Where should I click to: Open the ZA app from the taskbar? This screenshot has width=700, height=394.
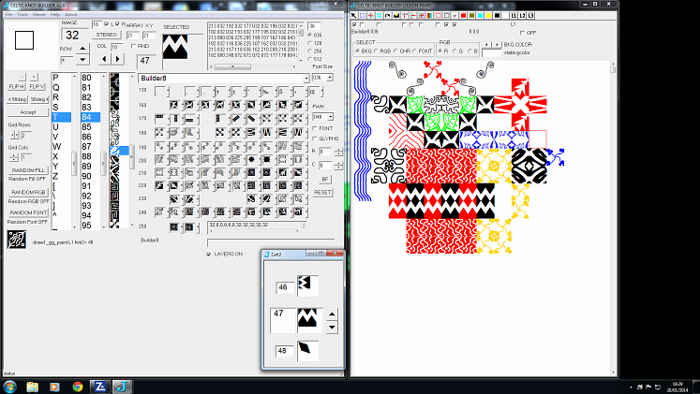100,387
